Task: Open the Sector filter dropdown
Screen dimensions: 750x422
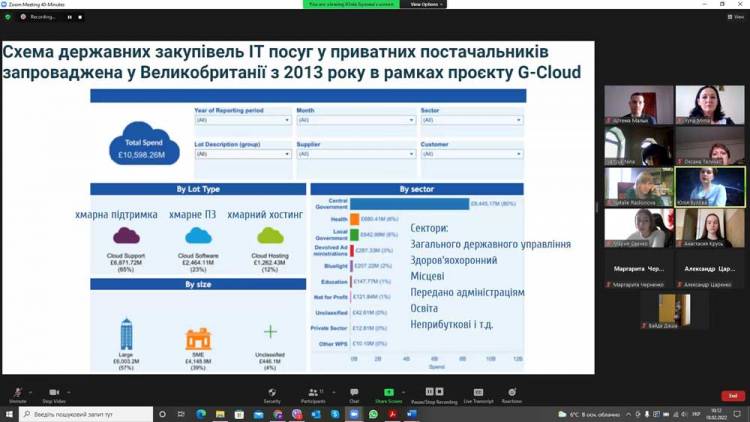Action: [x=471, y=120]
